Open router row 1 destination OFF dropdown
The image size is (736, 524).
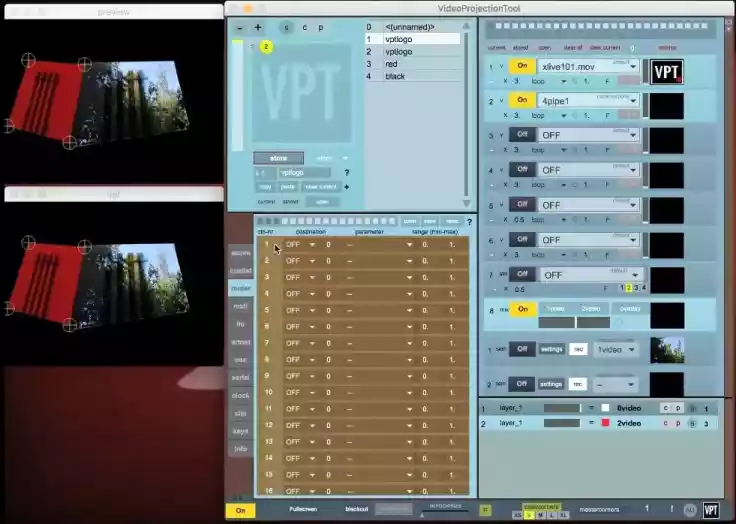[x=300, y=245]
